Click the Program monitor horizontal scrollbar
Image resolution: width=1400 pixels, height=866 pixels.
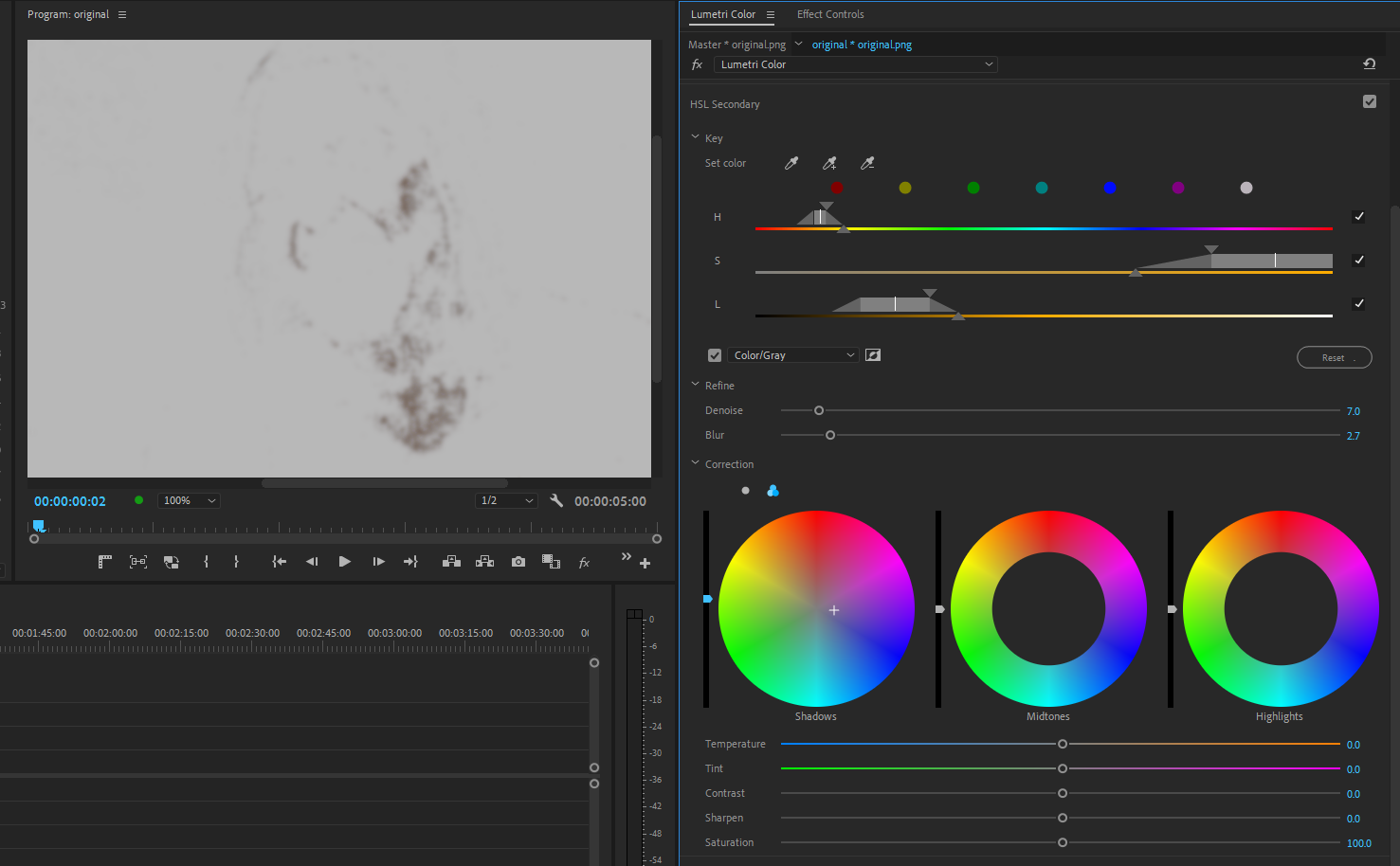[x=384, y=483]
